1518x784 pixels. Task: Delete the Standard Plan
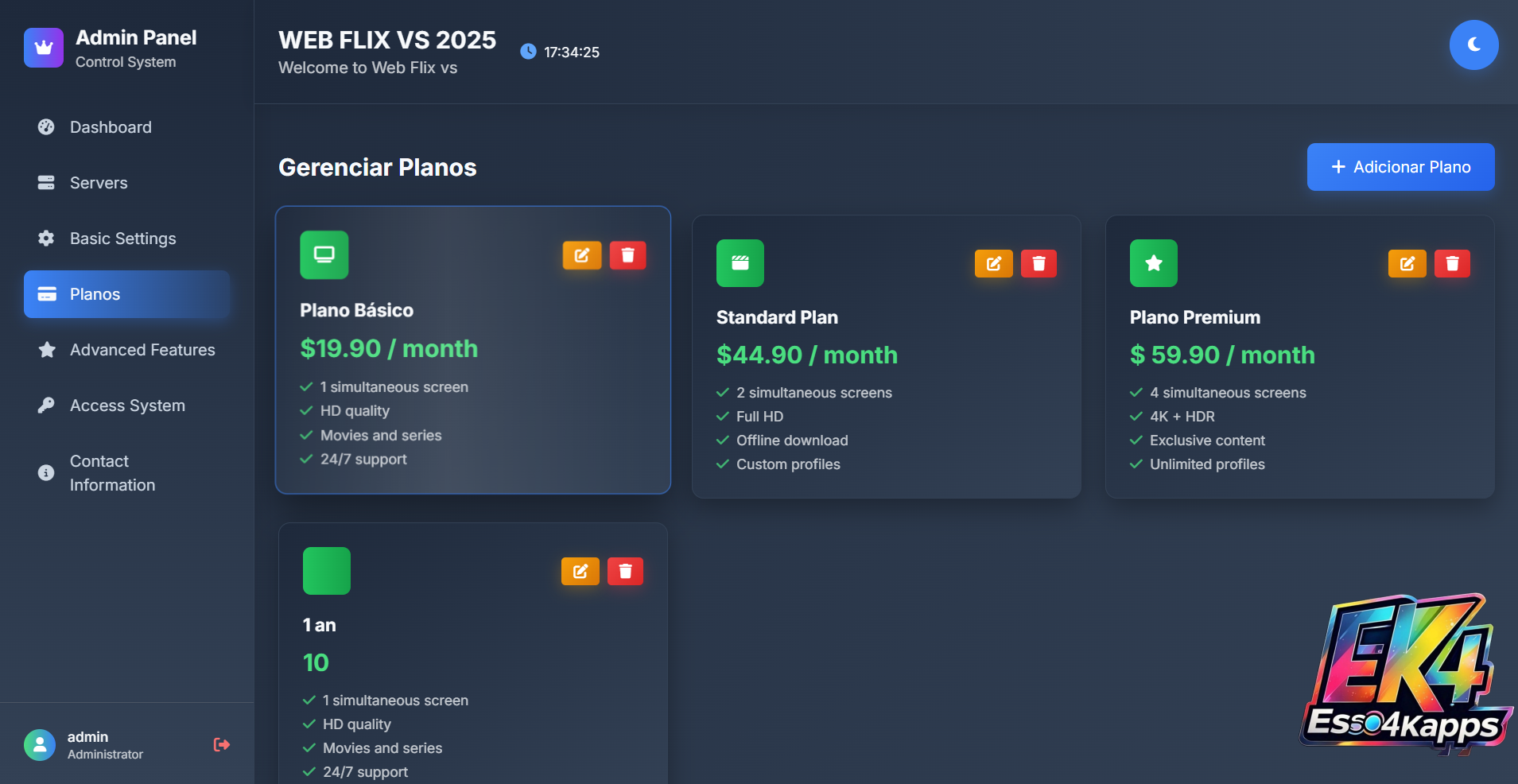click(x=1039, y=264)
